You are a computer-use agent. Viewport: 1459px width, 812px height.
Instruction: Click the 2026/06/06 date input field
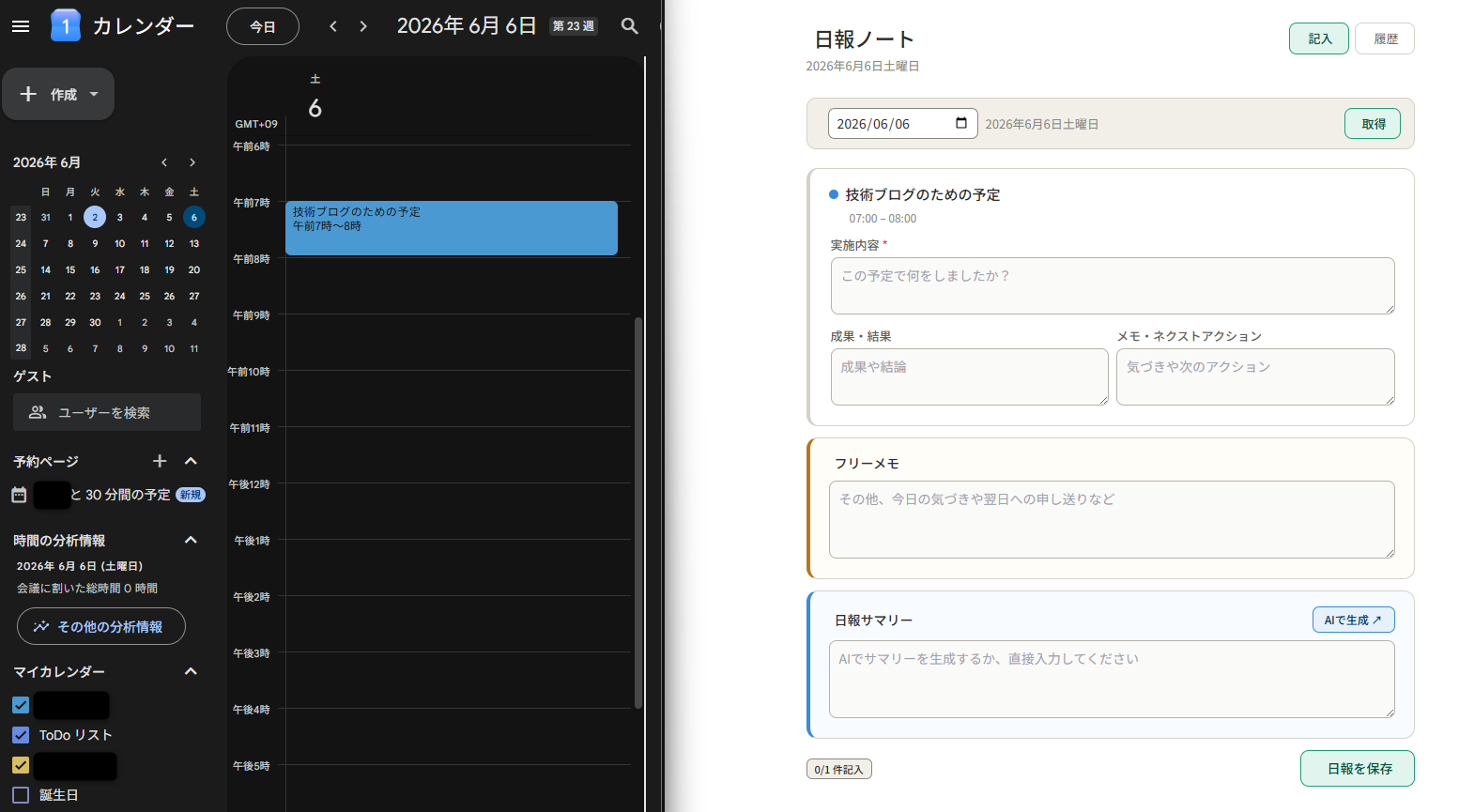902,124
